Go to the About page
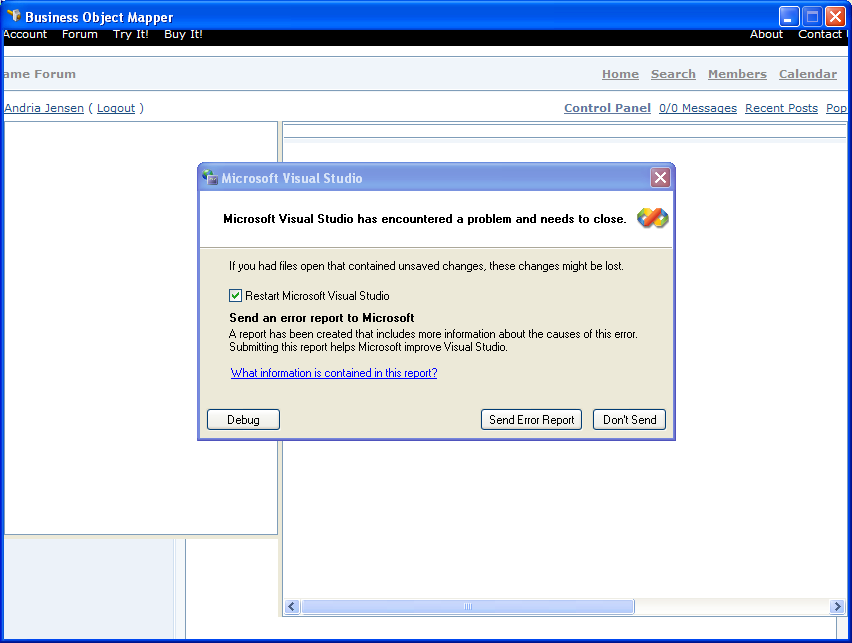The height and width of the screenshot is (643, 852). pos(766,34)
